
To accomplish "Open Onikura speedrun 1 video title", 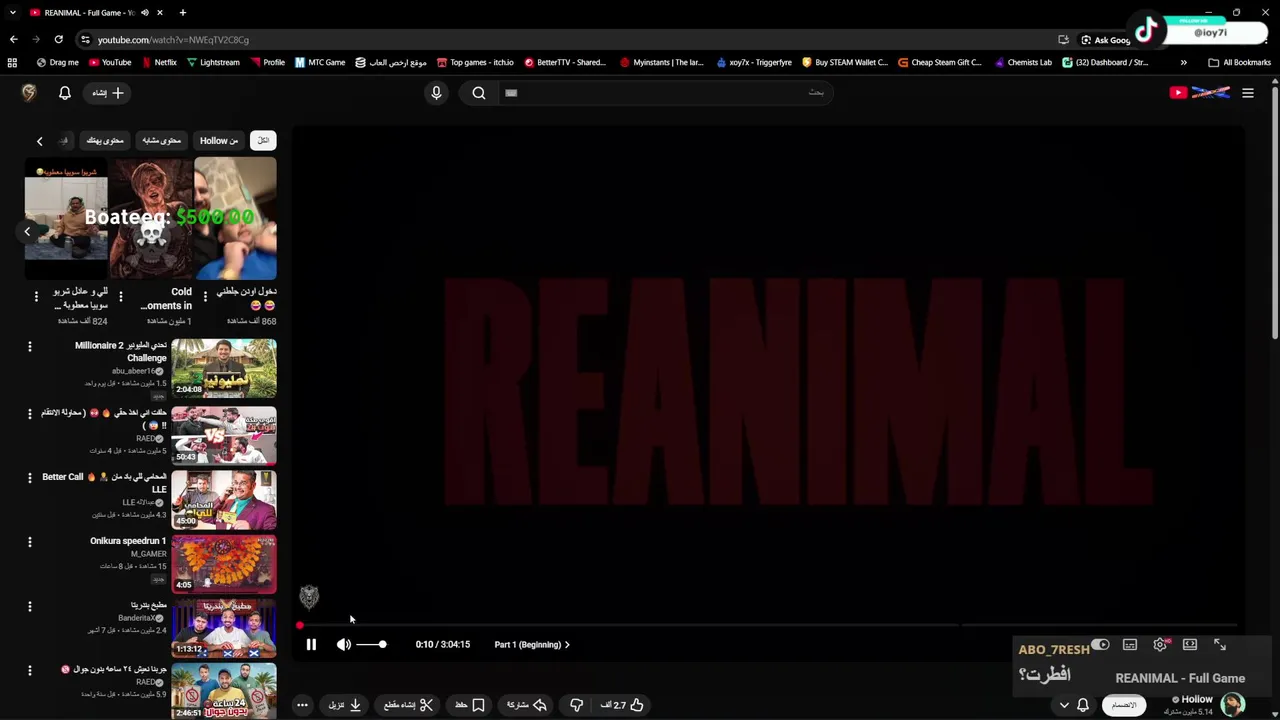I will [128, 541].
